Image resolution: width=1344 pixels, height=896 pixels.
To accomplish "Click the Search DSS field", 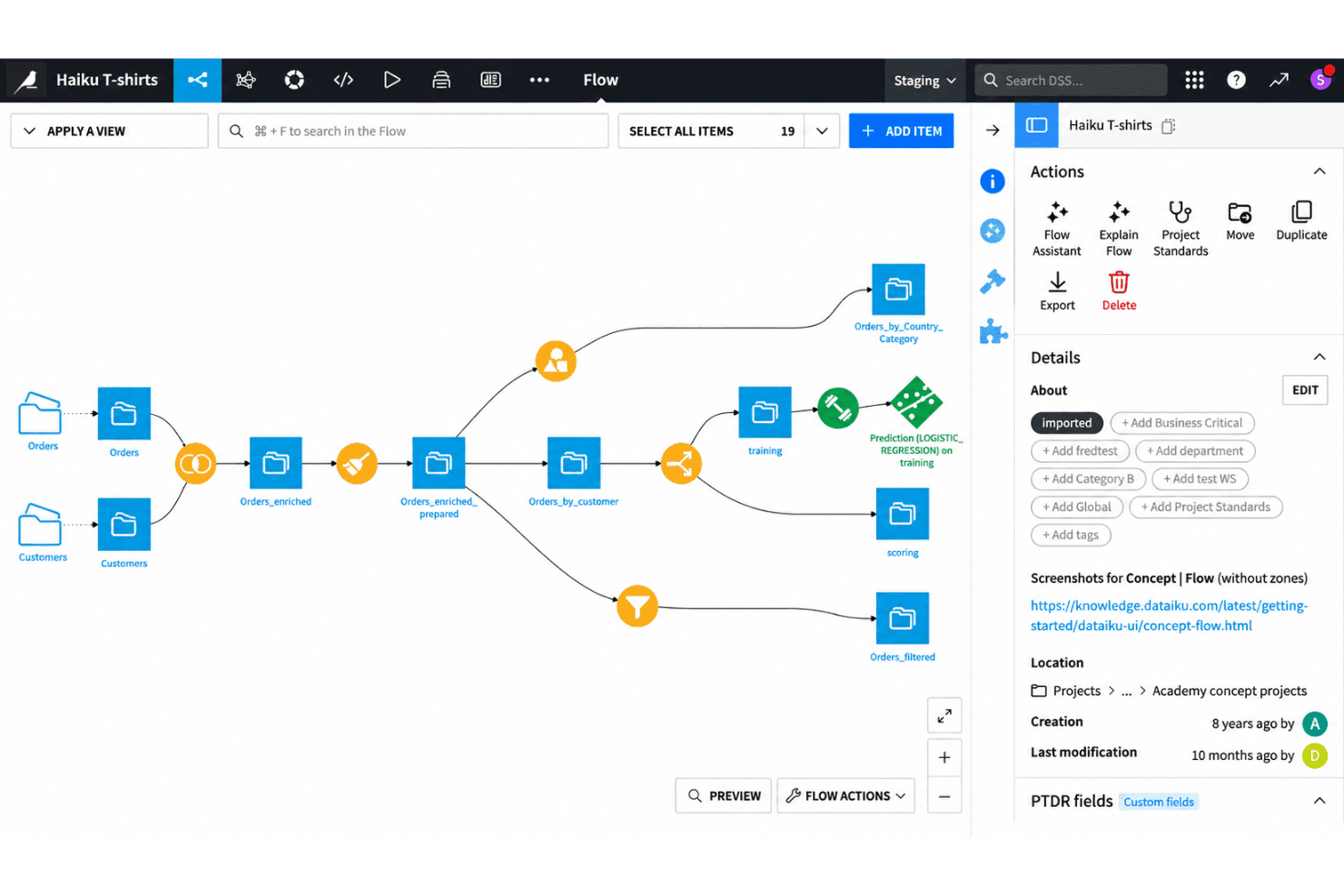I will 1072,80.
